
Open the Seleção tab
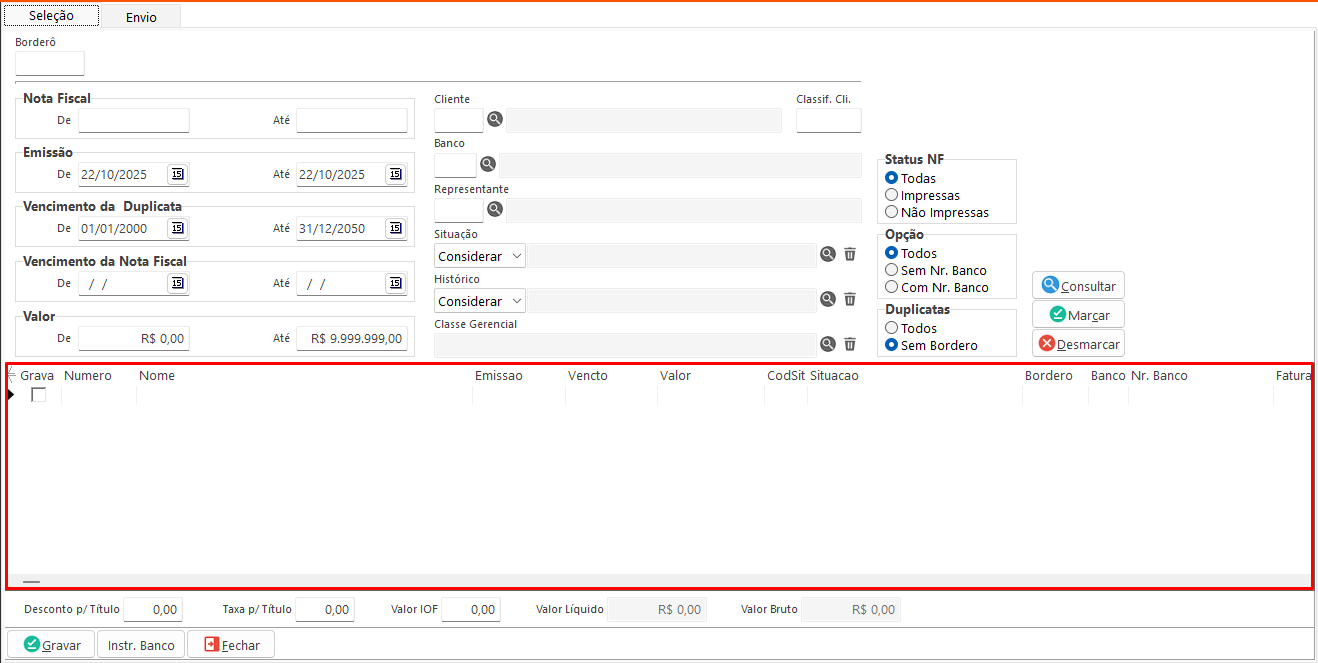point(51,16)
